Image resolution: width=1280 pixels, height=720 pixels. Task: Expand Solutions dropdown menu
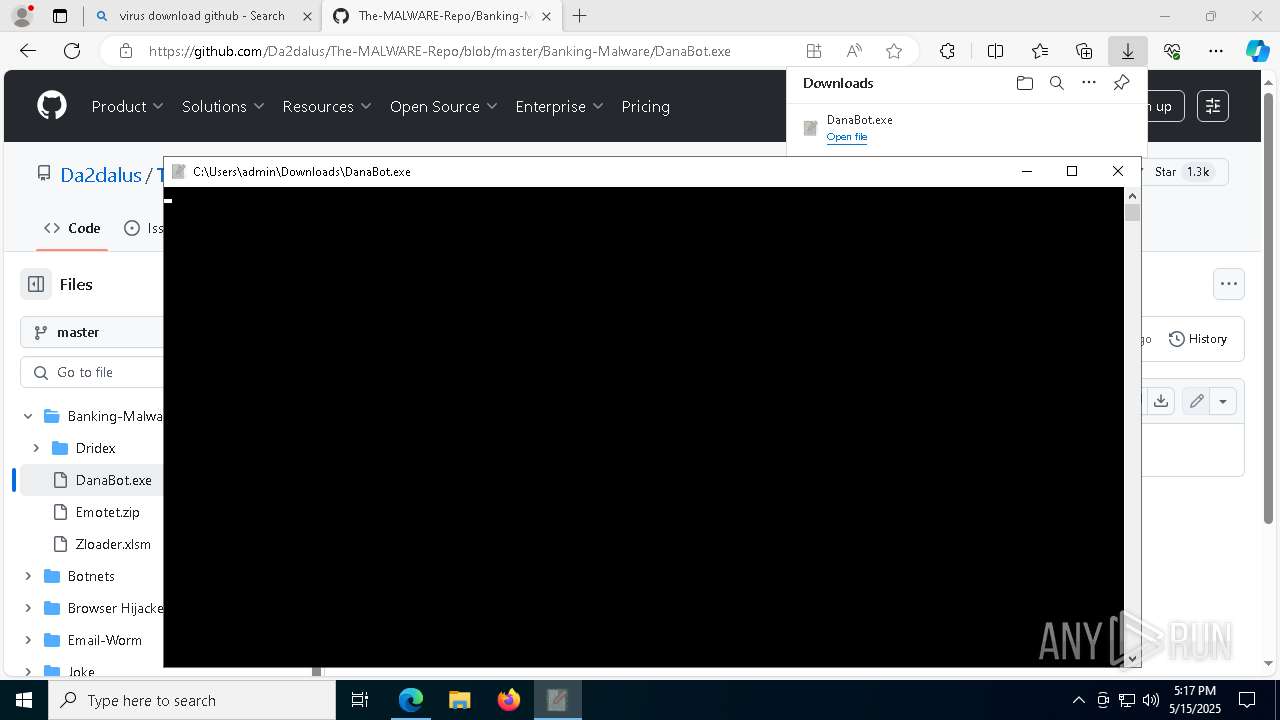point(223,106)
